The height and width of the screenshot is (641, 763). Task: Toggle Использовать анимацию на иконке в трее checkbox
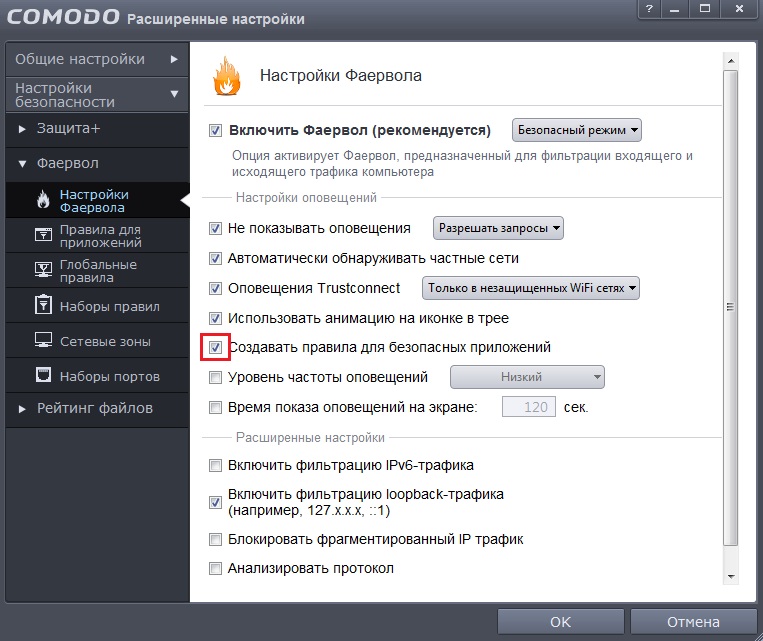pyautogui.click(x=215, y=318)
